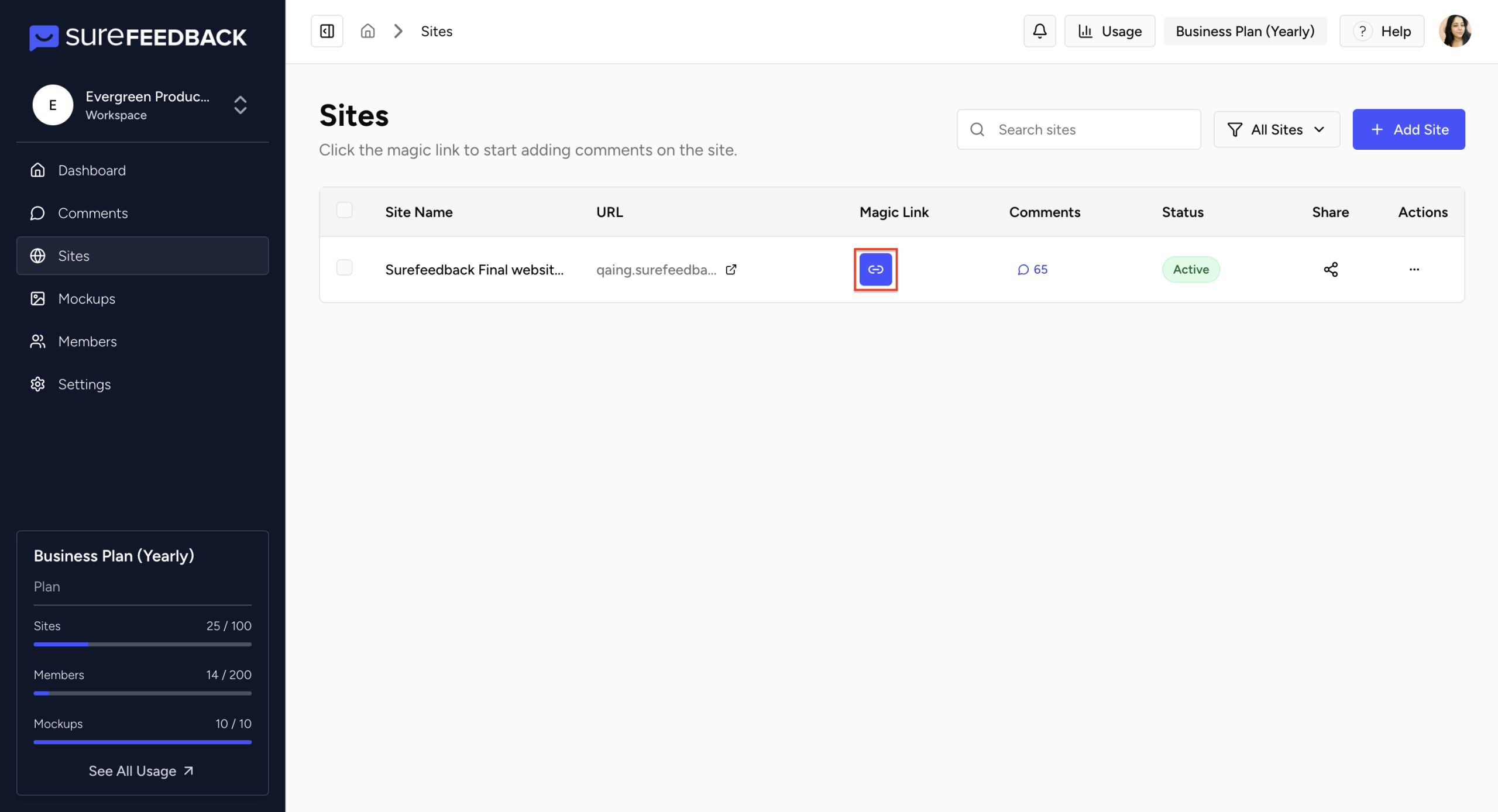Click the Sites usage progress bar
This screenshot has width=1498, height=812.
[x=142, y=644]
